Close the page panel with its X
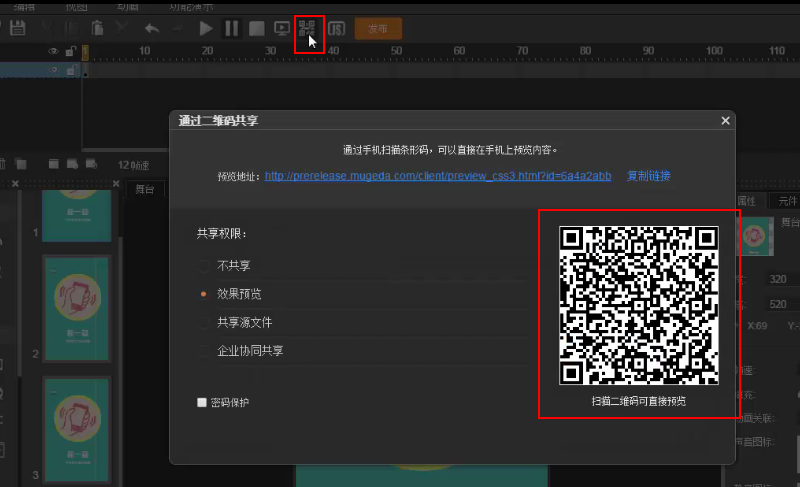 click(116, 184)
